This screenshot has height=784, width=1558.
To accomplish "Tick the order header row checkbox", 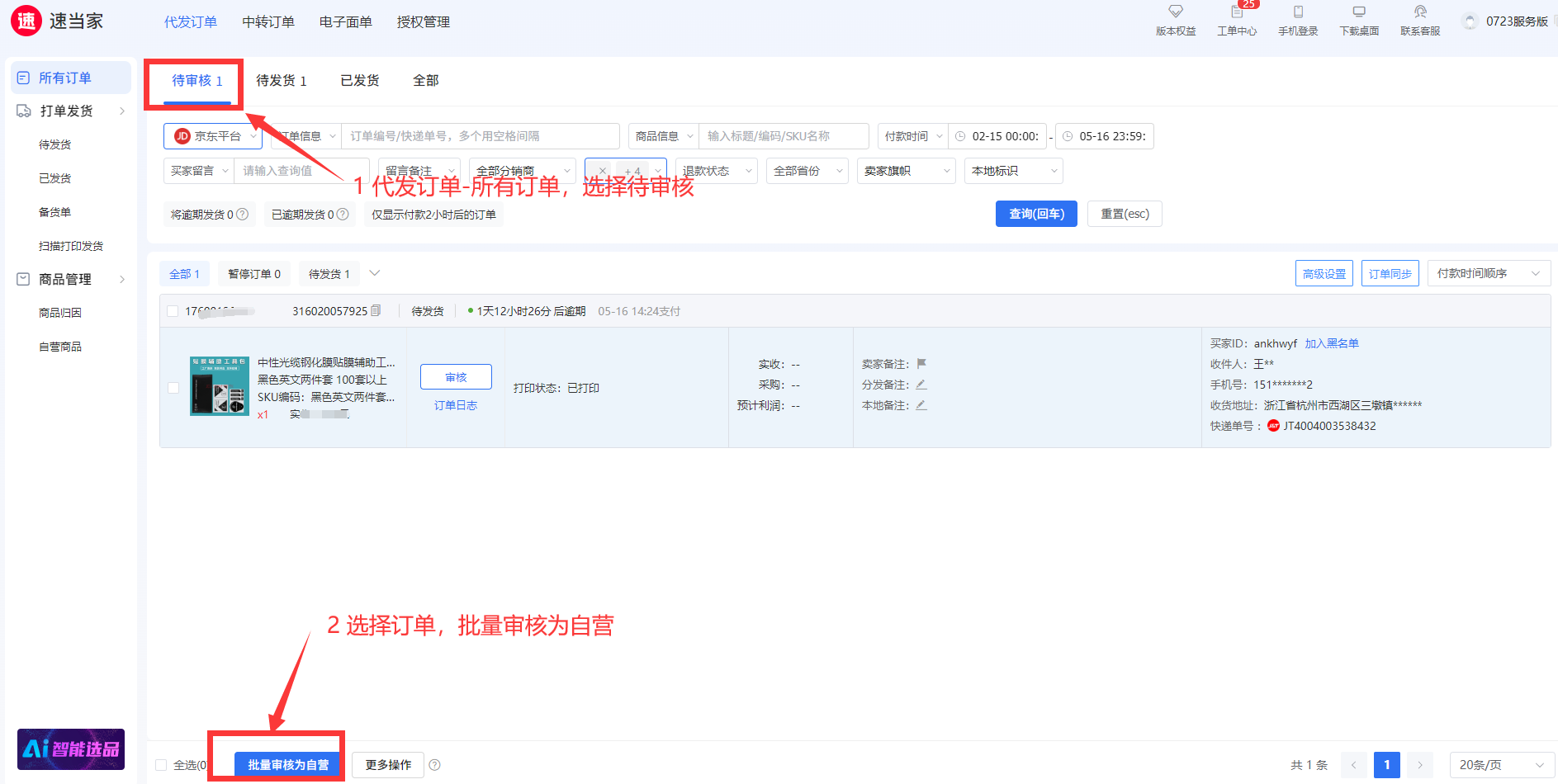I will (173, 311).
